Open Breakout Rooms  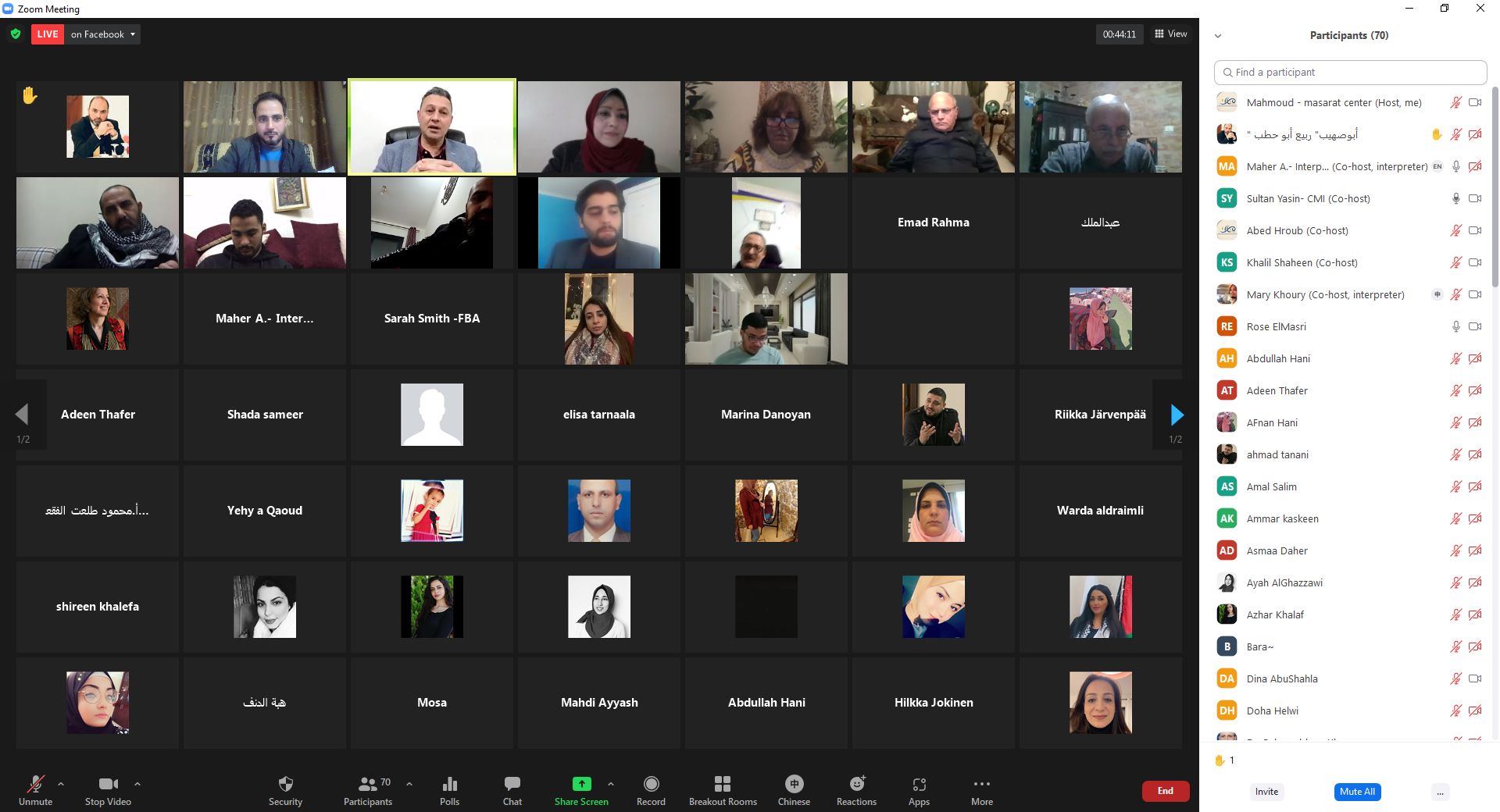click(723, 784)
